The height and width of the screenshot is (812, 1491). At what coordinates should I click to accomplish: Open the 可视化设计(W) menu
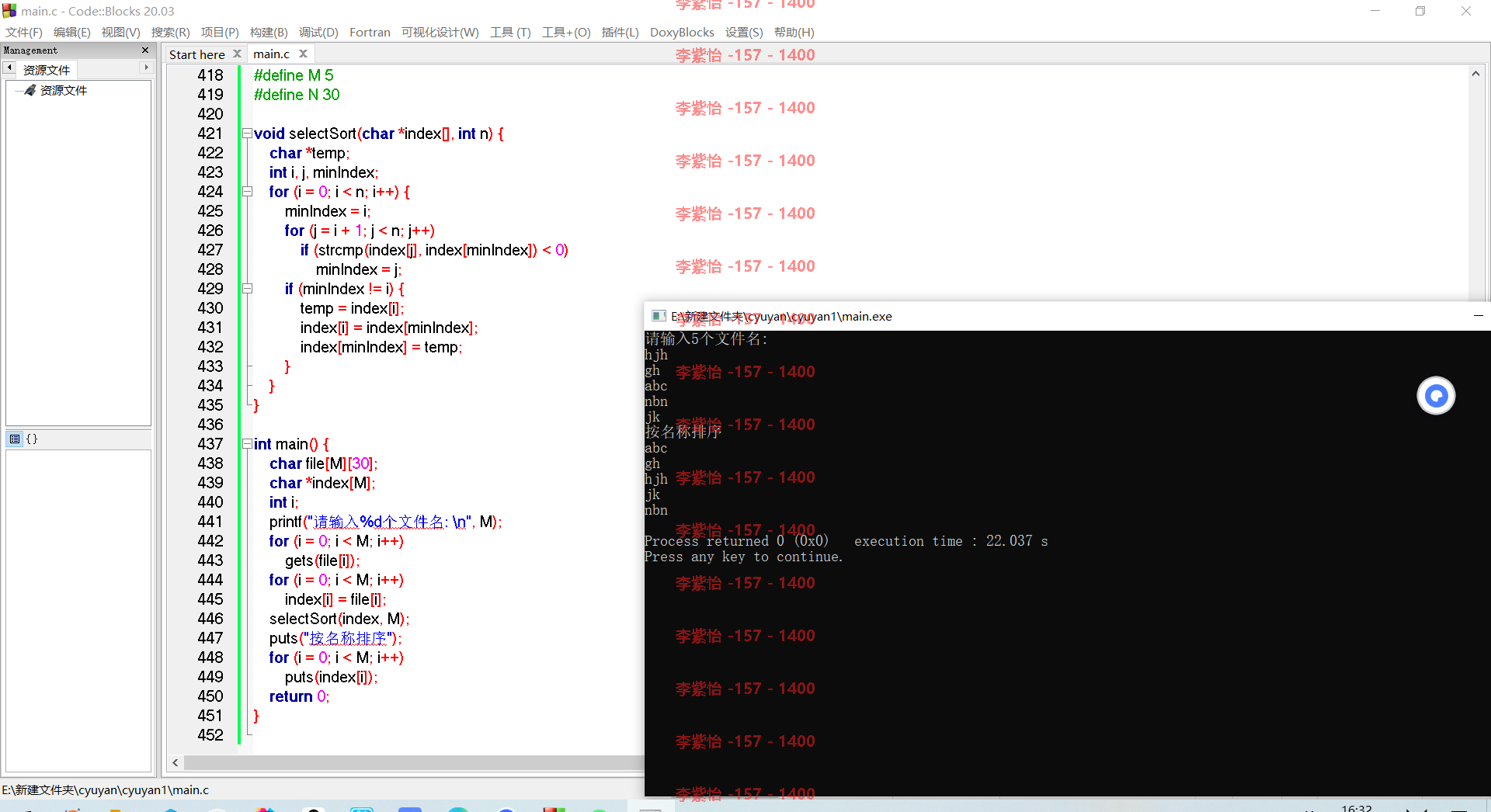click(x=440, y=33)
